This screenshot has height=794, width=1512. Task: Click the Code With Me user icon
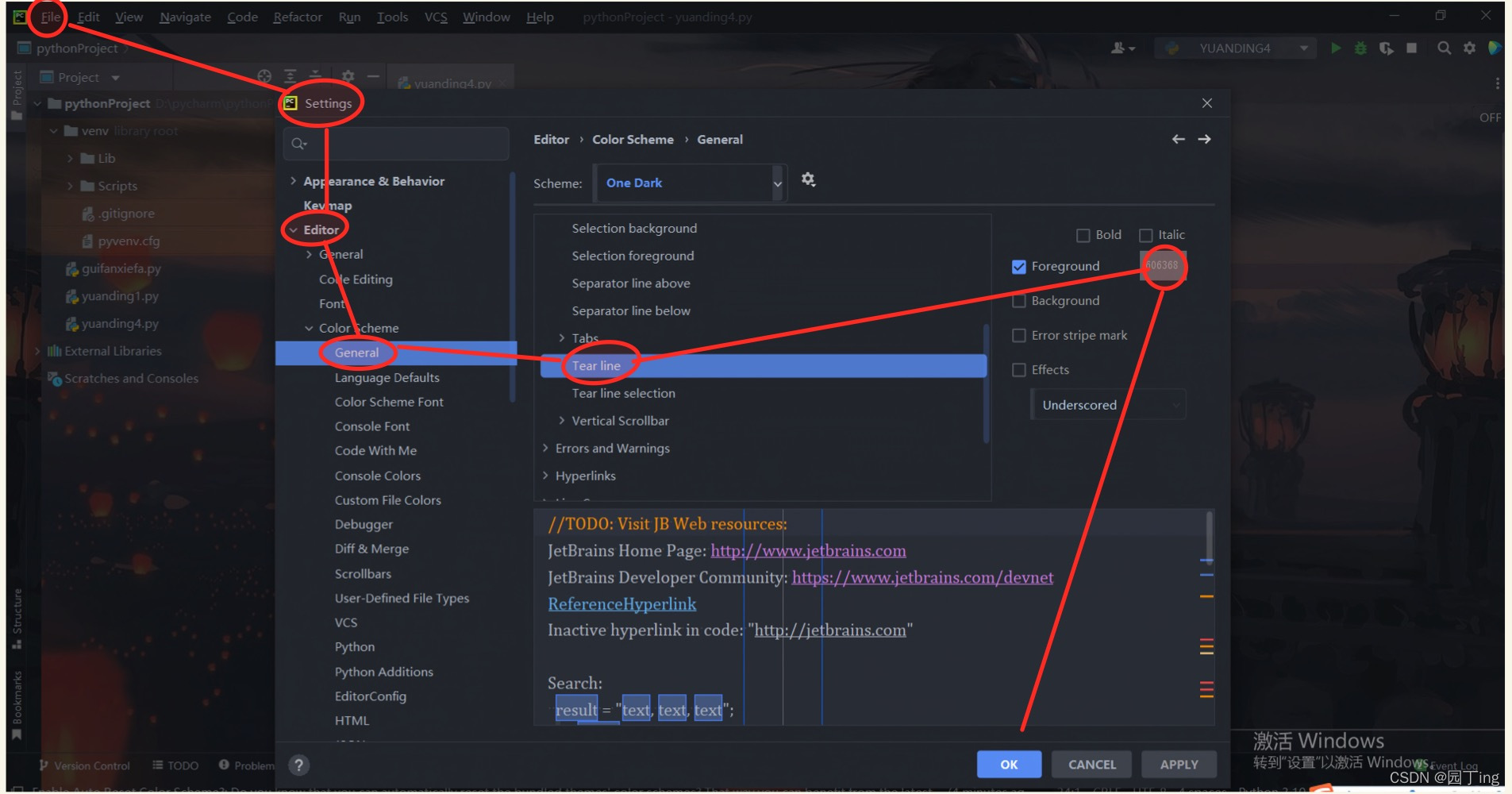[x=1122, y=48]
